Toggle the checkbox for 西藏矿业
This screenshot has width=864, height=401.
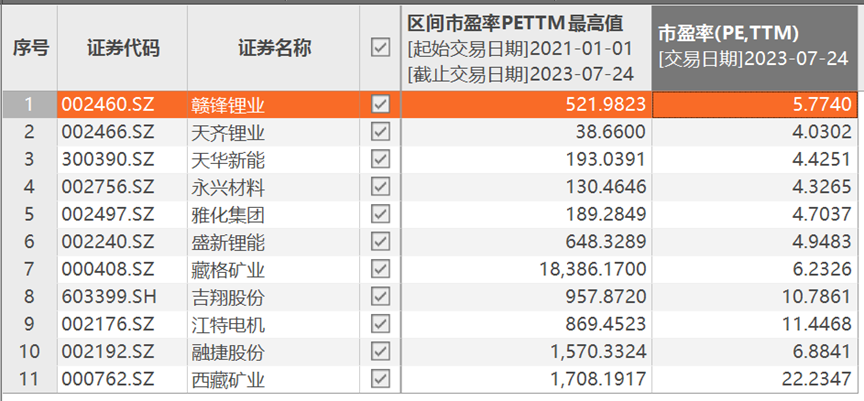coord(380,378)
